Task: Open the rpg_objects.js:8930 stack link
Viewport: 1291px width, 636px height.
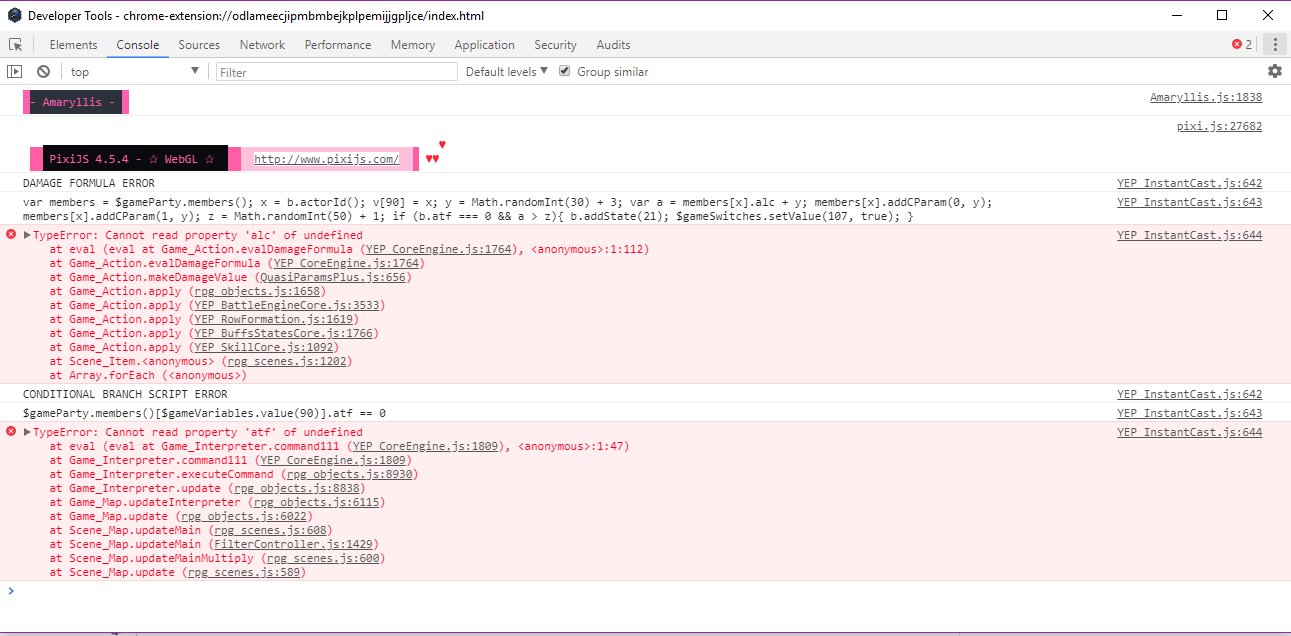Action: click(350, 474)
